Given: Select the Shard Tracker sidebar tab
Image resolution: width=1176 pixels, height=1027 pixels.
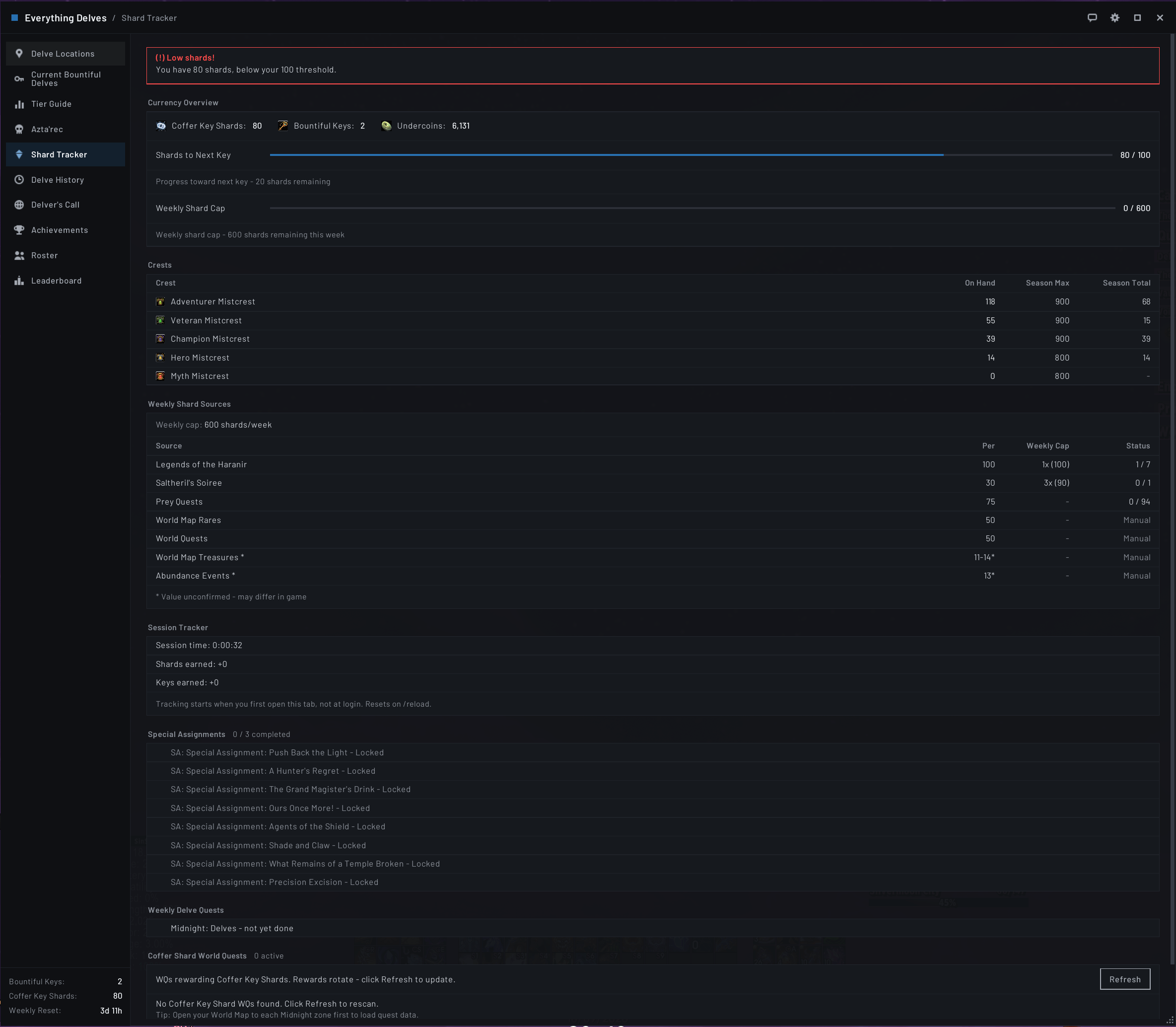Looking at the screenshot, I should coord(66,155).
